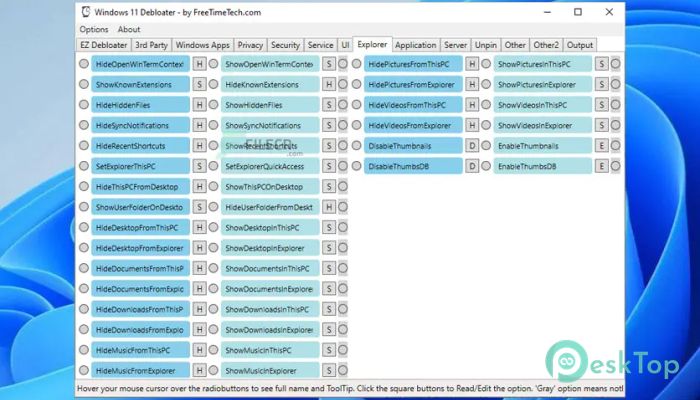Click H button next to HideDownloadsFromThisPC
The image size is (700, 400).
199,309
